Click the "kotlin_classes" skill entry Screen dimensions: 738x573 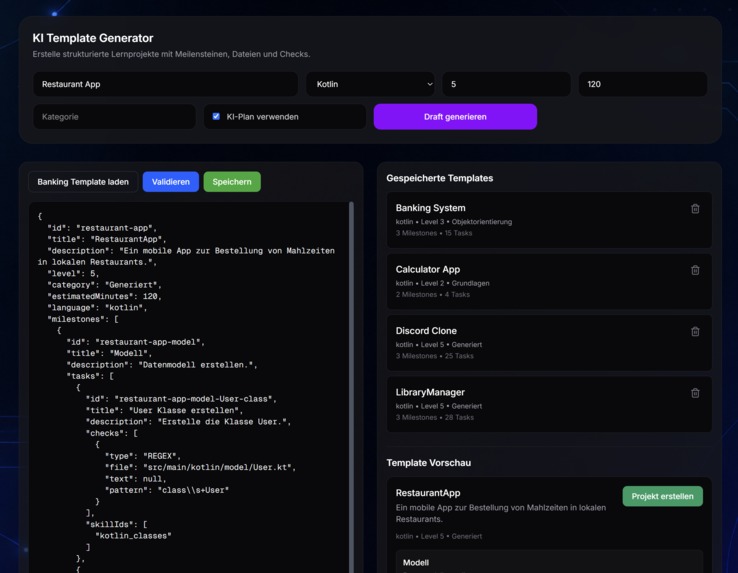pos(133,536)
